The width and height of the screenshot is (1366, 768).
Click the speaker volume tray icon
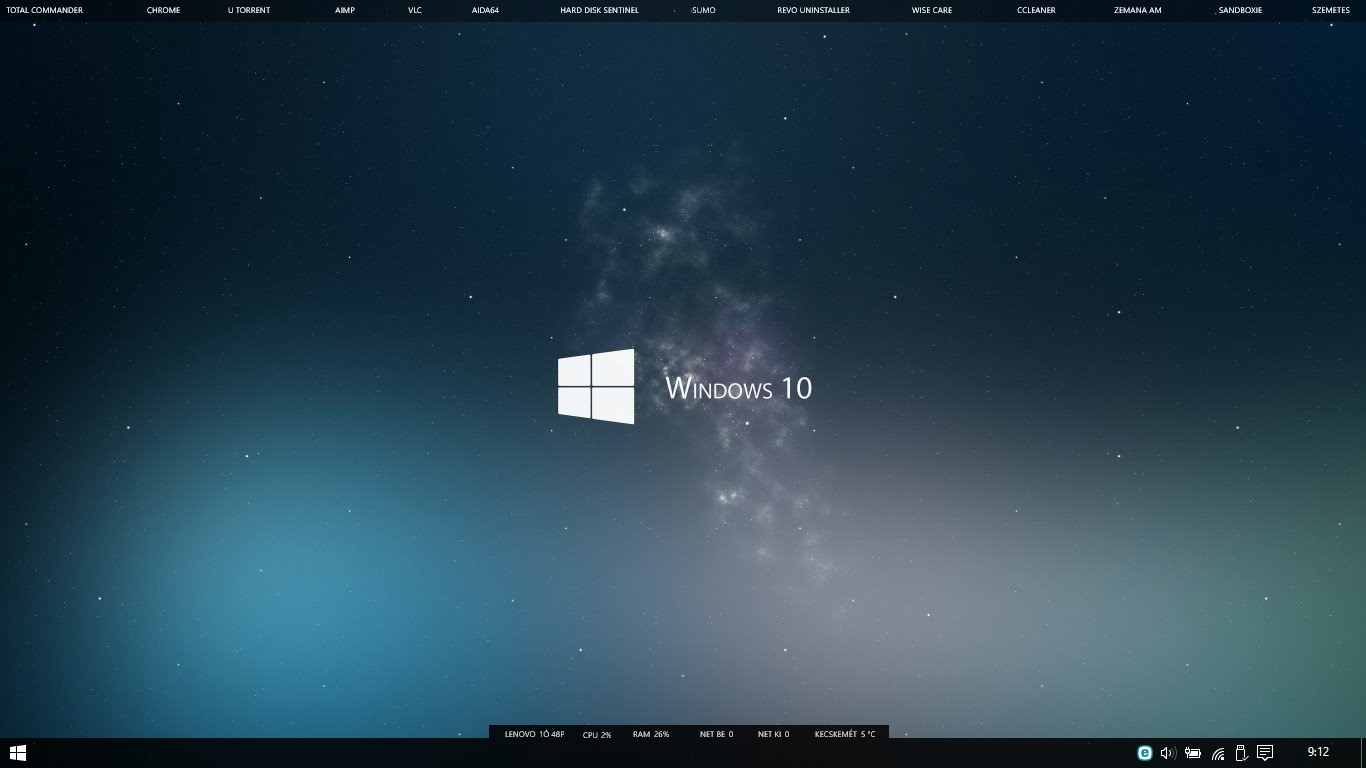1168,753
